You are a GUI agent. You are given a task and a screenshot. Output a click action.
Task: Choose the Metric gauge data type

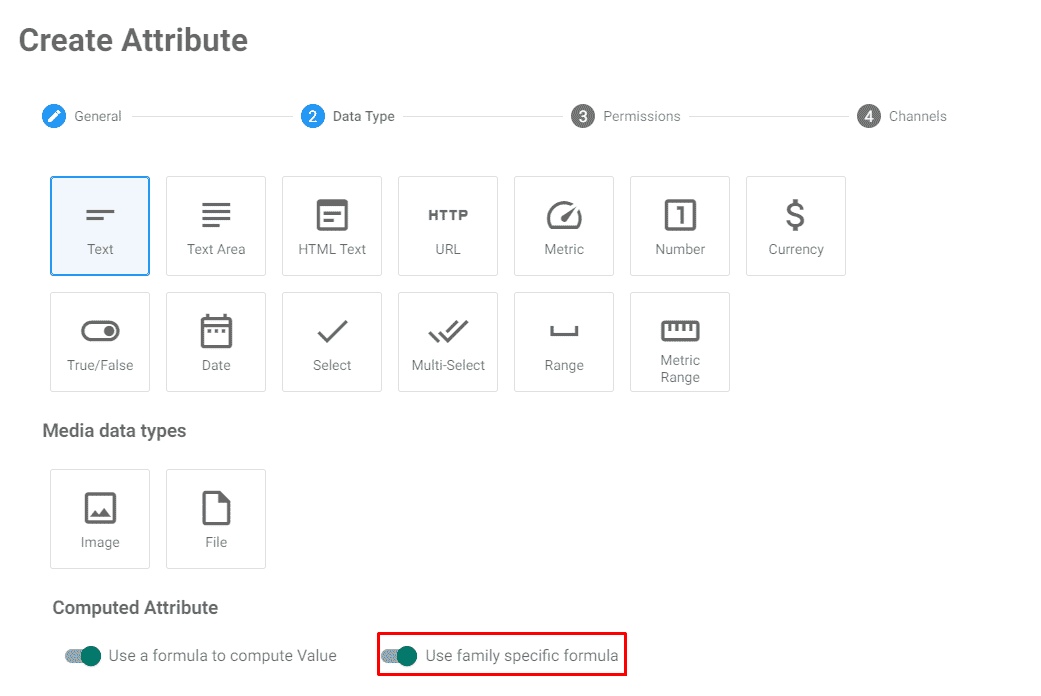pyautogui.click(x=564, y=226)
